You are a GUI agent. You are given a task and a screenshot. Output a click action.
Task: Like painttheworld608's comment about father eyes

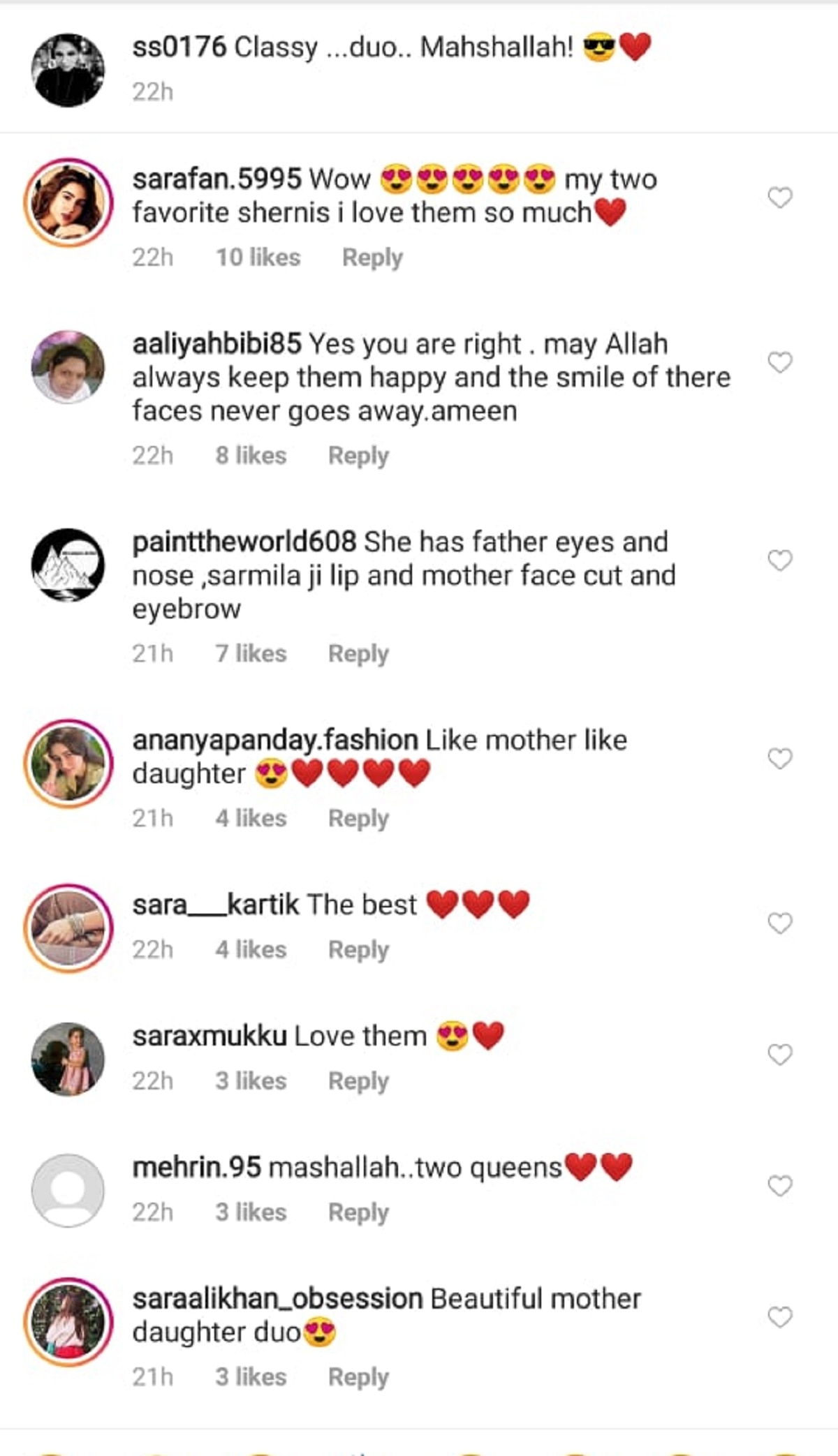779,560
